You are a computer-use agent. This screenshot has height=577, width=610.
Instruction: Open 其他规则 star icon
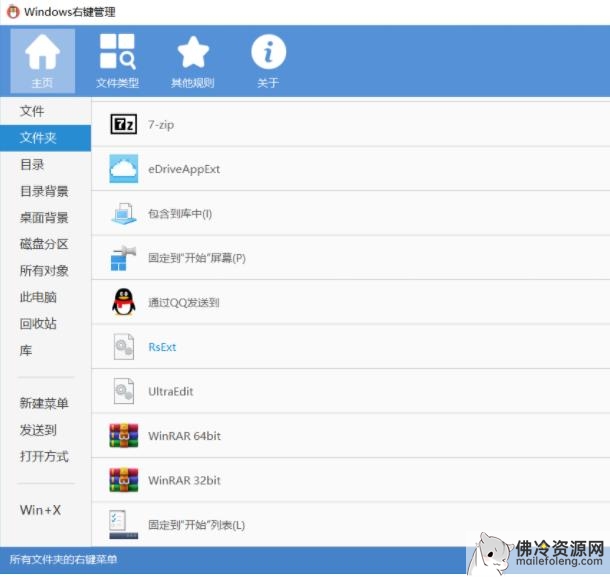point(192,53)
